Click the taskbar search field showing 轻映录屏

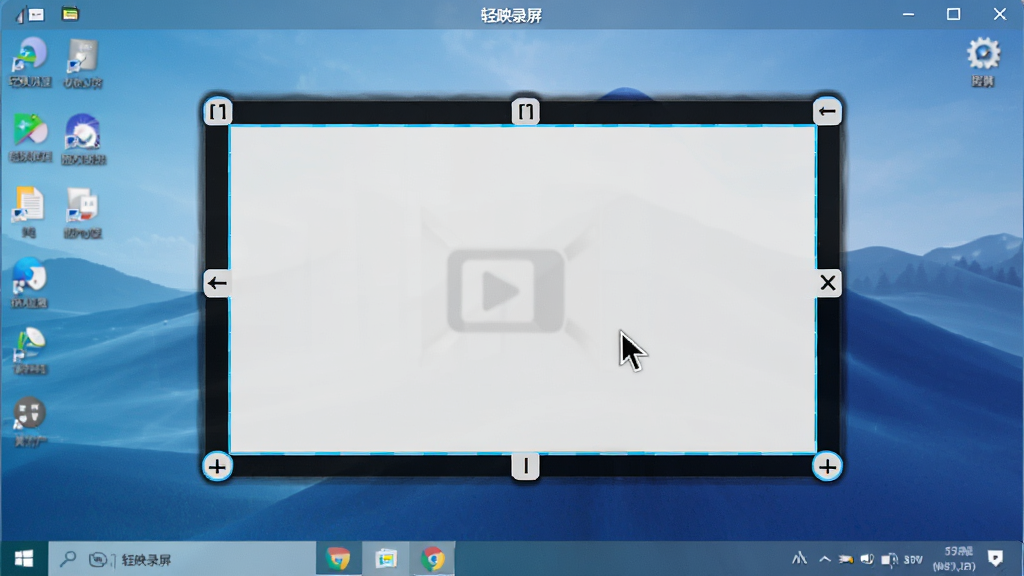182,559
